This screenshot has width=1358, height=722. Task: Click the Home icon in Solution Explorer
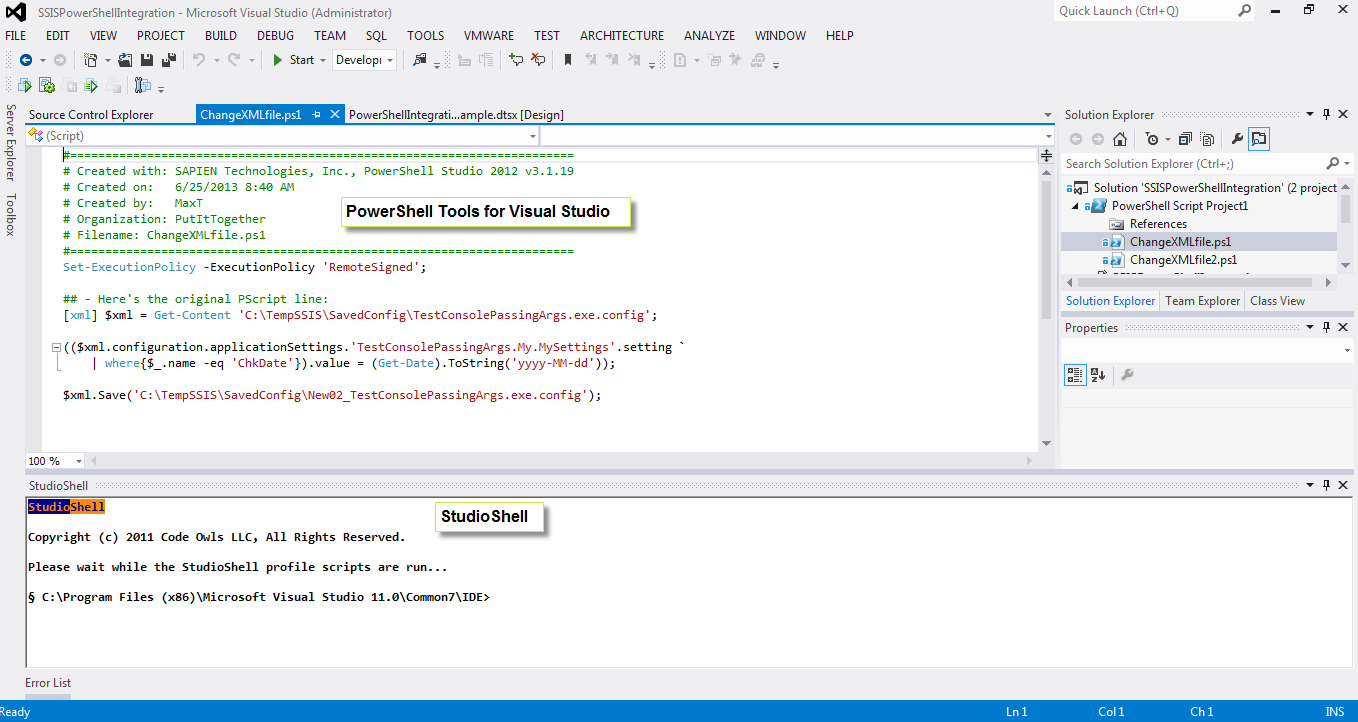click(1120, 139)
